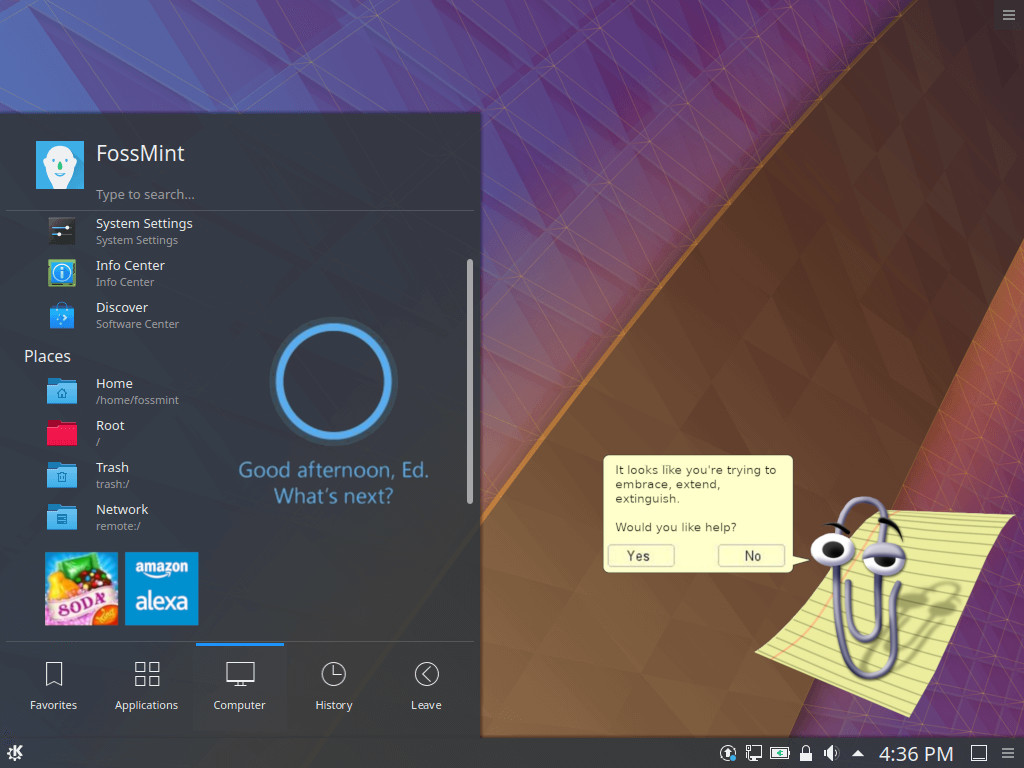Open the red Root folder icon
This screenshot has width=1024, height=768.
pyautogui.click(x=62, y=432)
